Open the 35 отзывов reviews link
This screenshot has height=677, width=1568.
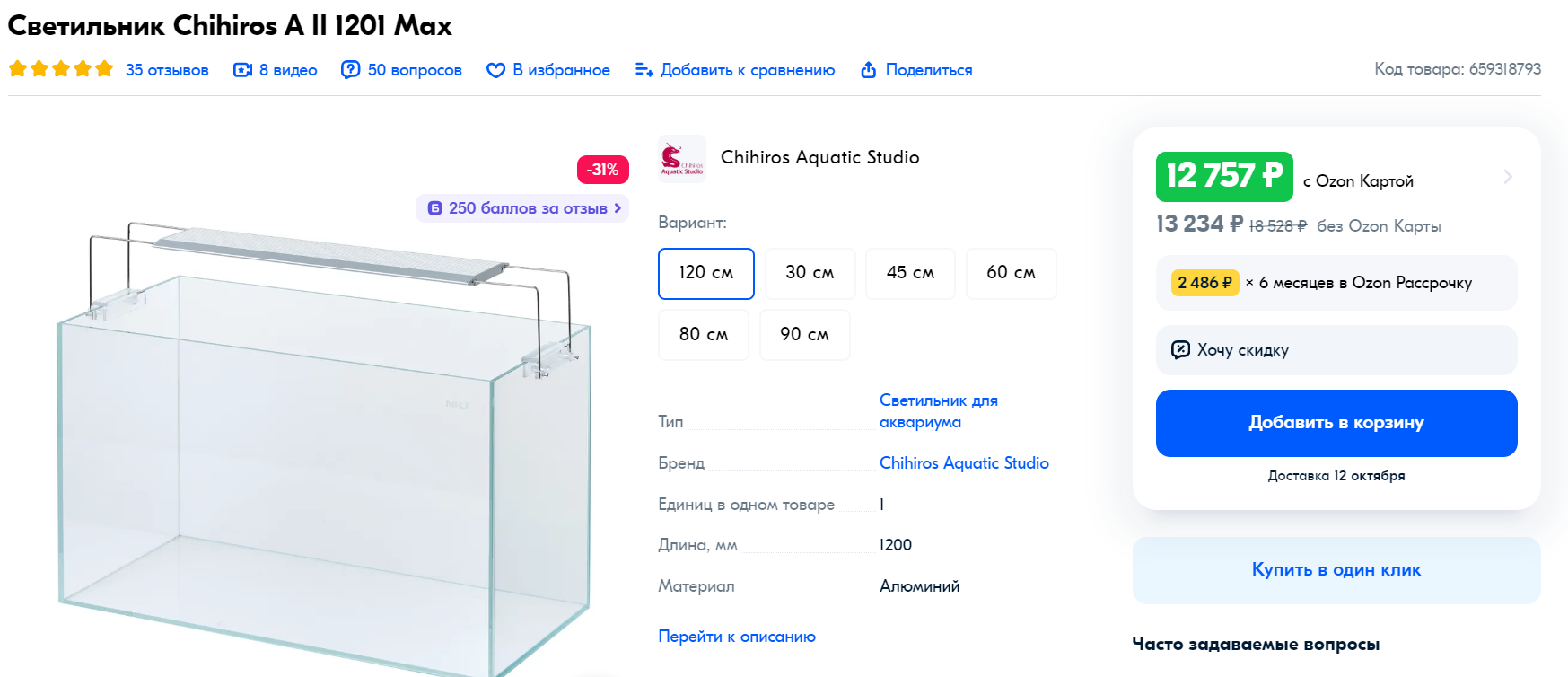tap(167, 70)
